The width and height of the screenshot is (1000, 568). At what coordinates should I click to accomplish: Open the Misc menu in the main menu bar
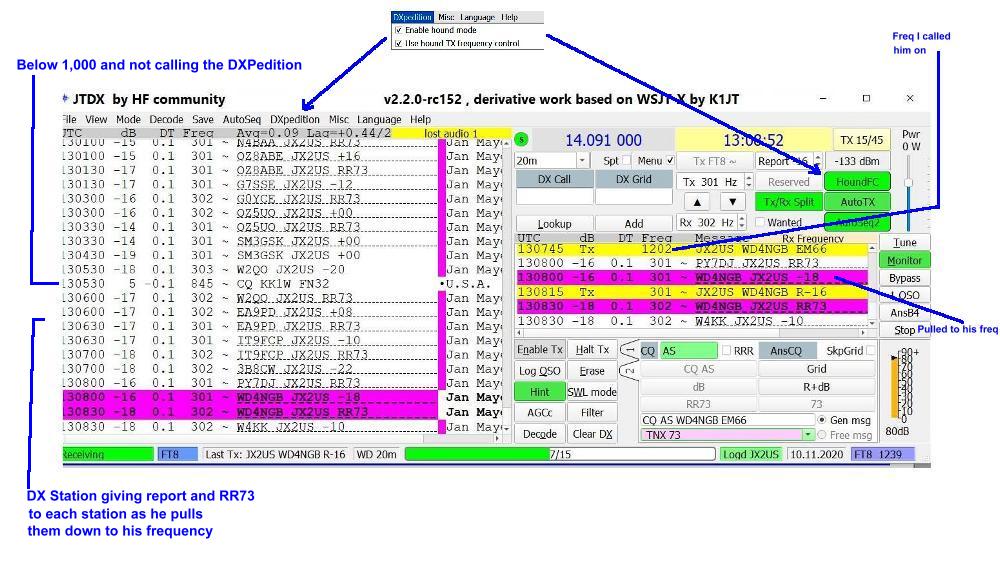[339, 119]
